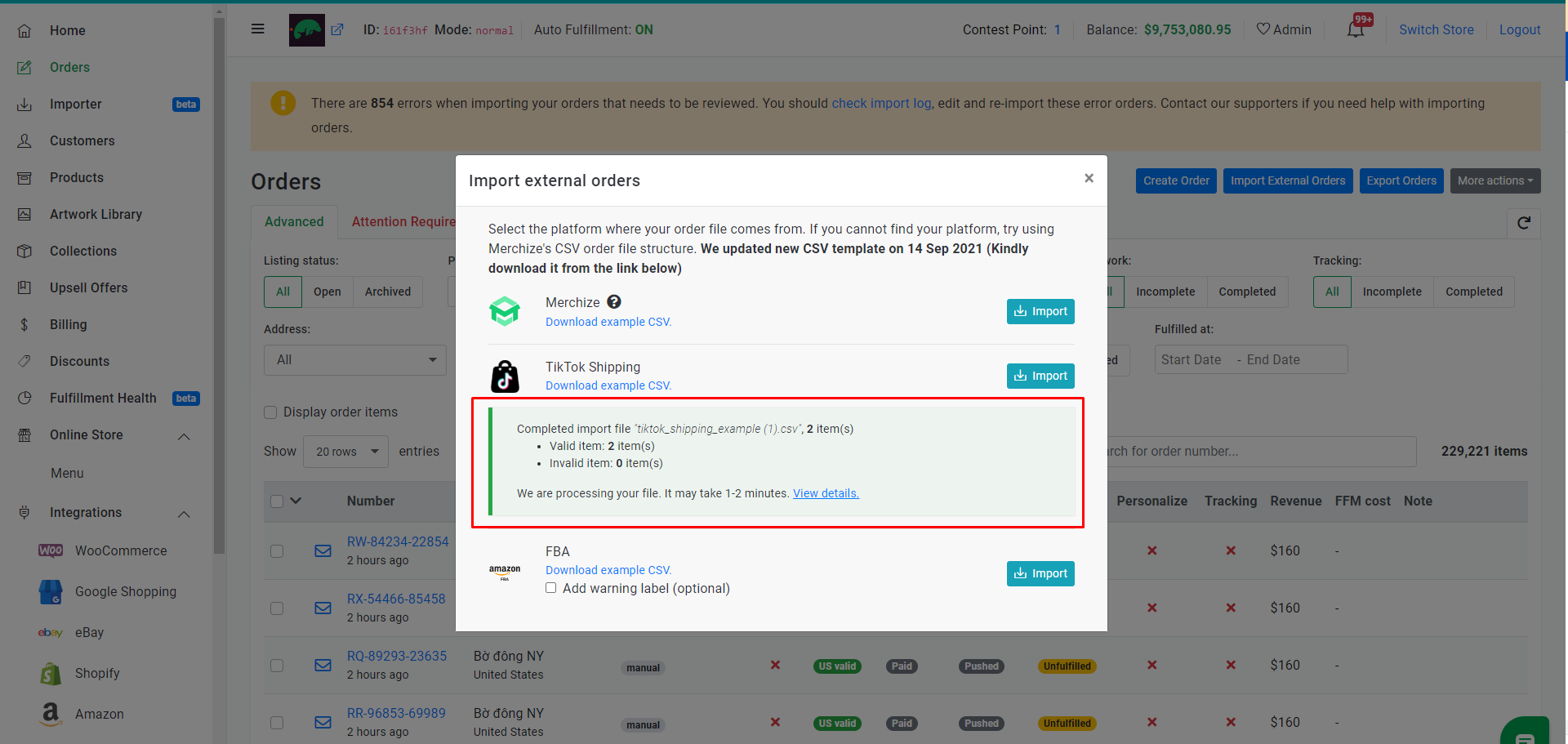Toggle the select-all orders checkbox

click(277, 501)
